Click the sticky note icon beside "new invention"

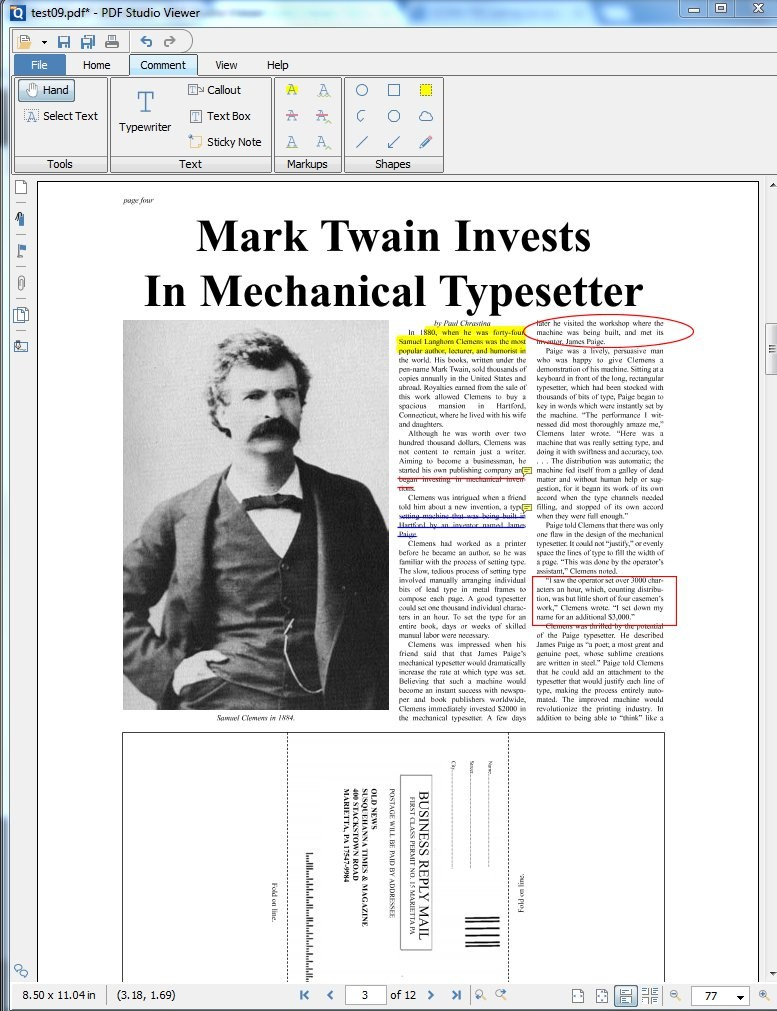point(527,509)
